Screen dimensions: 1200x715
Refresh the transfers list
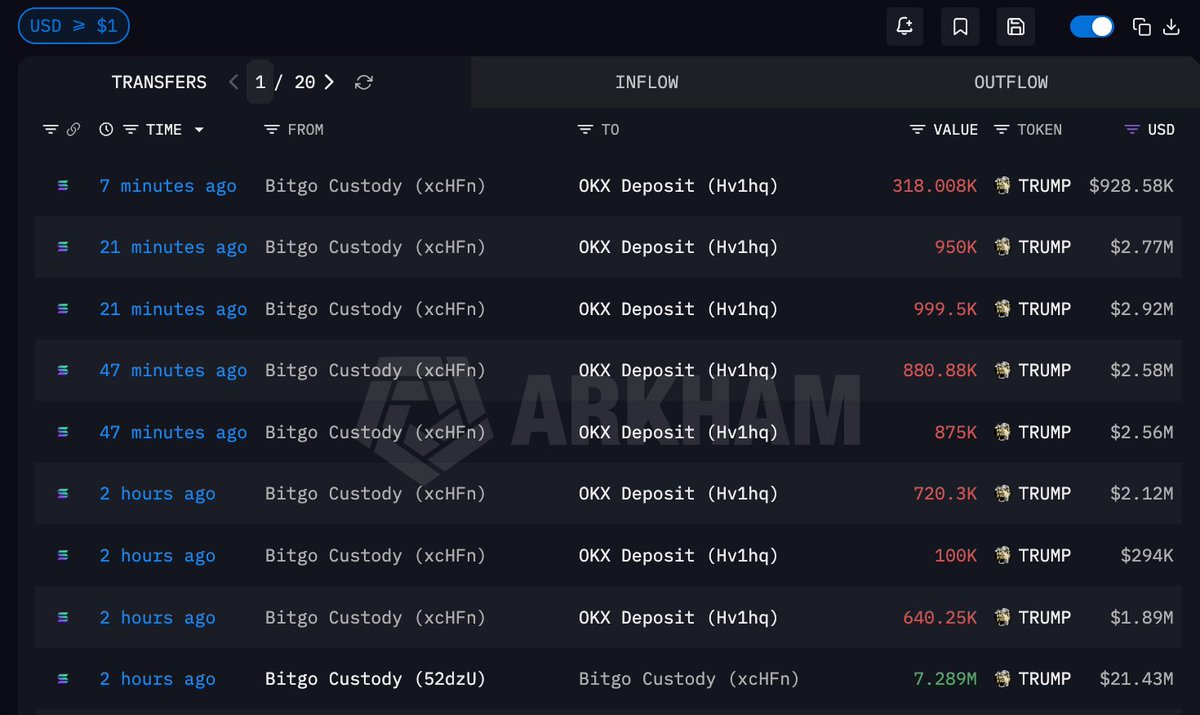364,82
